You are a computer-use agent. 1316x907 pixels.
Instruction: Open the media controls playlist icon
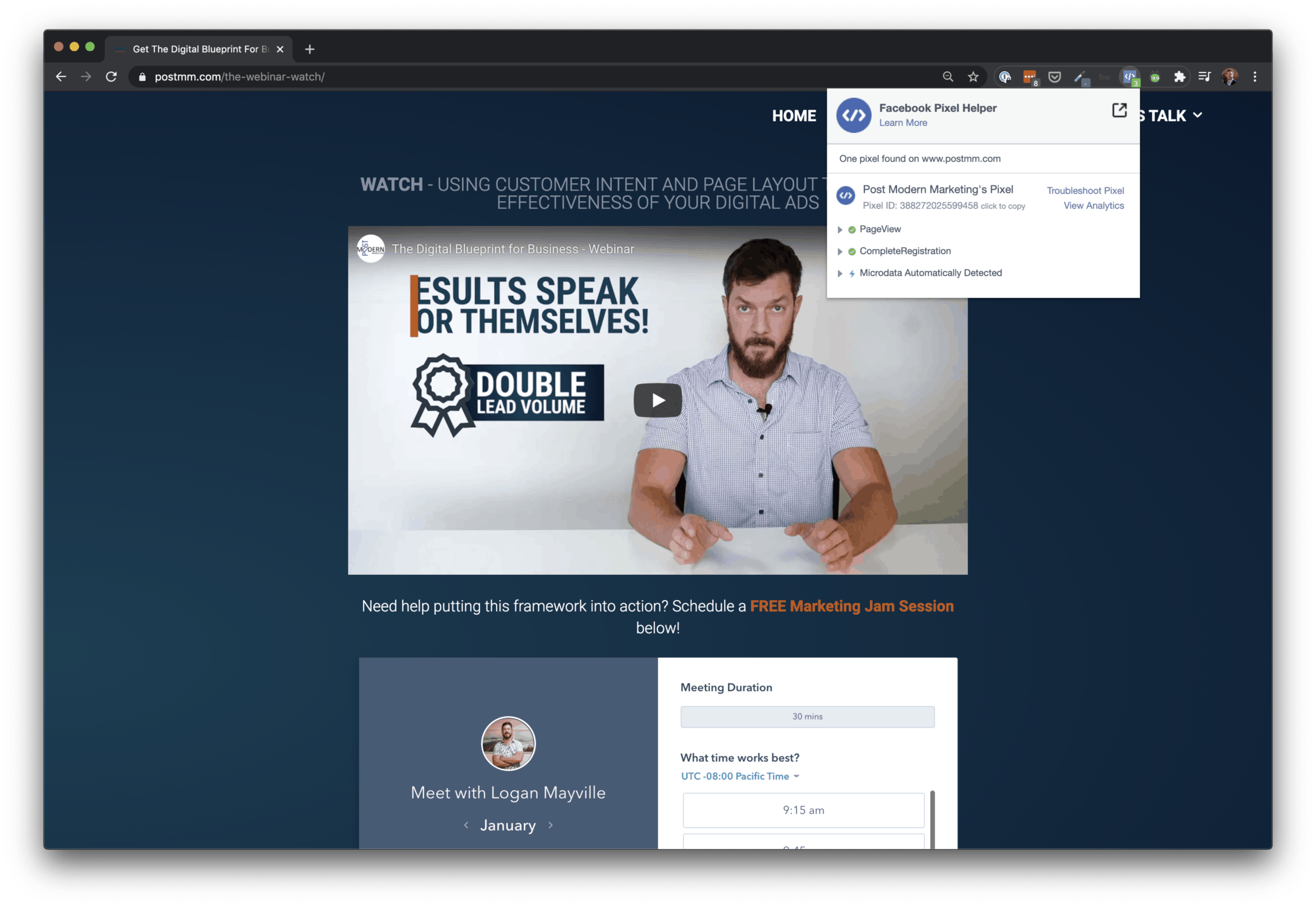tap(1205, 76)
